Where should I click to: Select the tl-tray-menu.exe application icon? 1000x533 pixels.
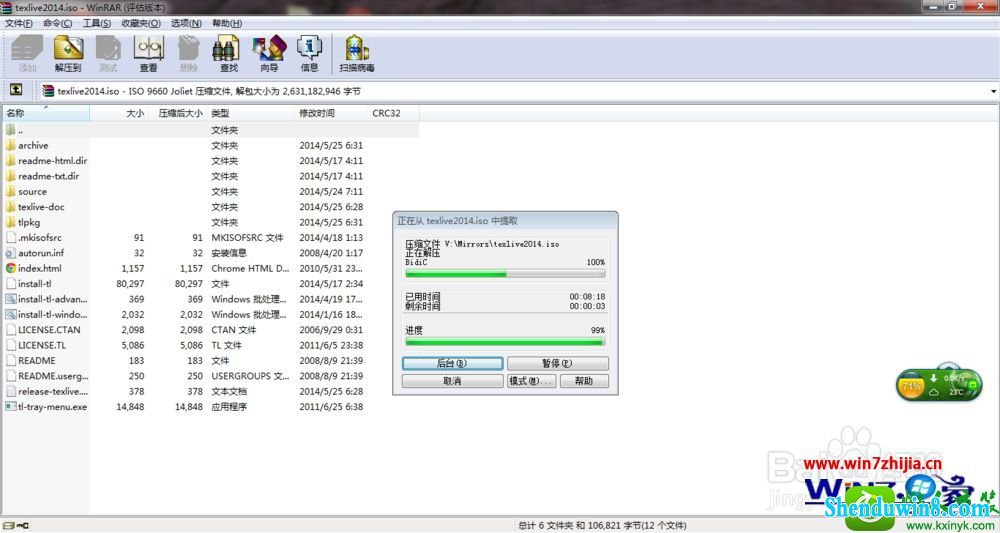tap(11, 407)
